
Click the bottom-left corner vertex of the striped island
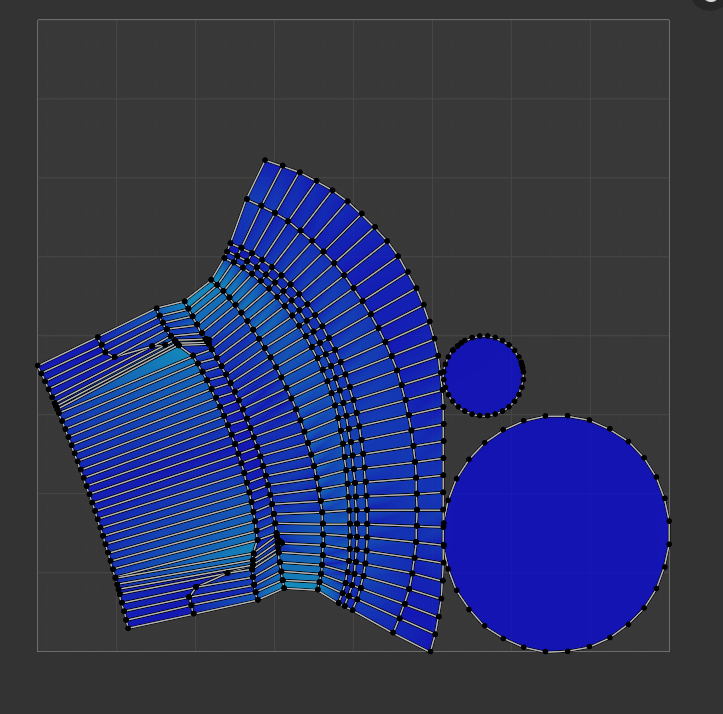(128, 628)
